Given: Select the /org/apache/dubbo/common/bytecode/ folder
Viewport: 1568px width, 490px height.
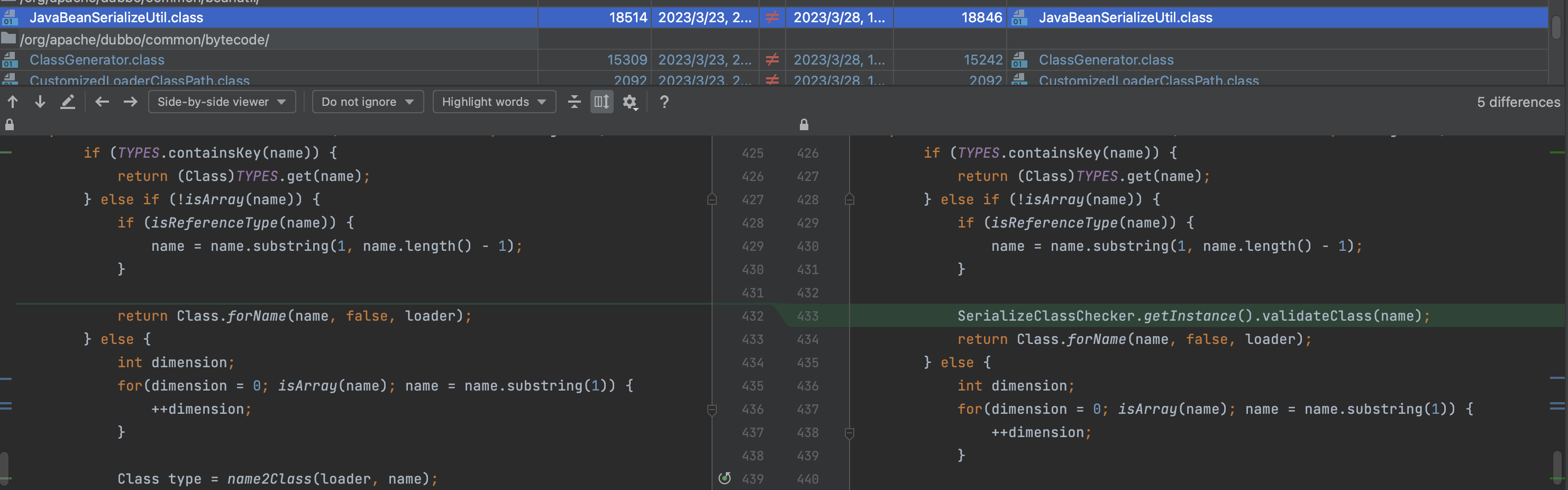Looking at the screenshot, I should coord(144,40).
